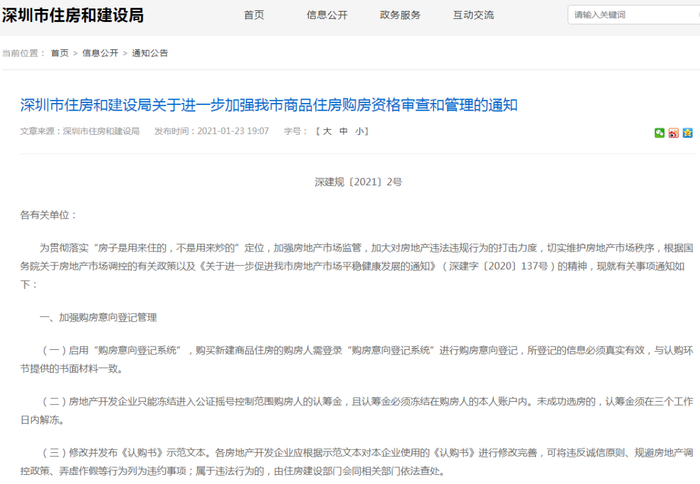Click the 发布时间:2021-01-23 19:07 text
Viewport: 700px width, 484px height.
tap(212, 131)
